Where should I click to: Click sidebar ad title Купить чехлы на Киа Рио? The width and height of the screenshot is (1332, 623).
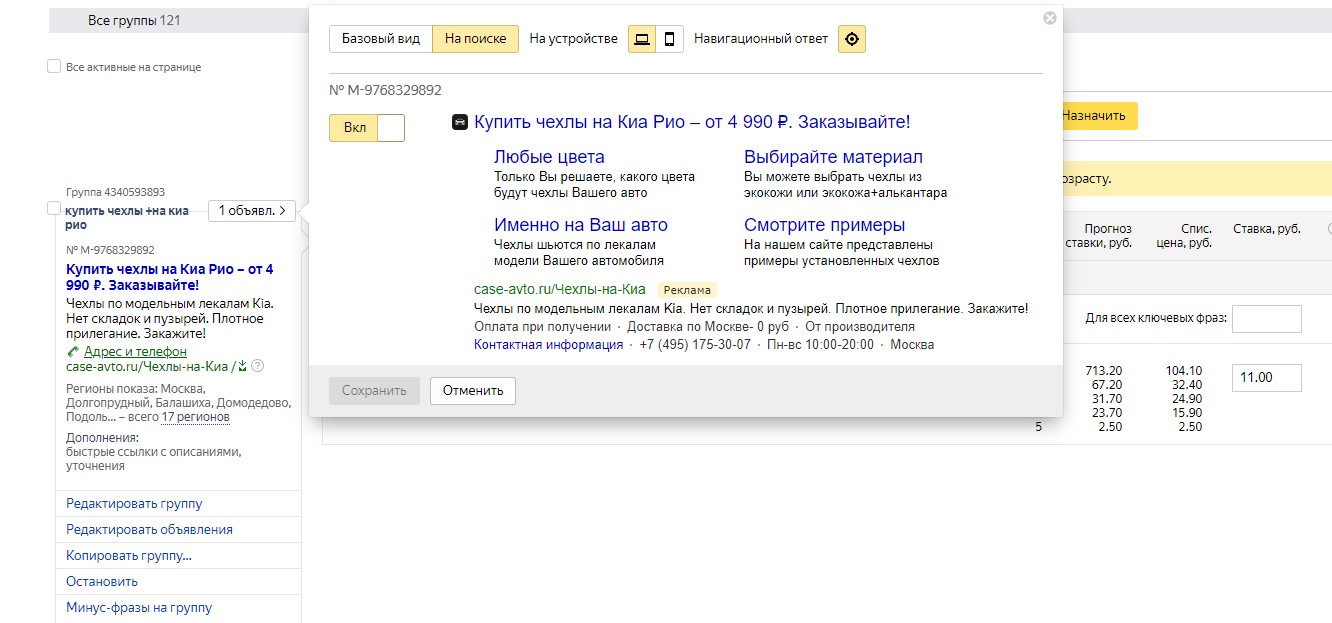click(x=169, y=277)
